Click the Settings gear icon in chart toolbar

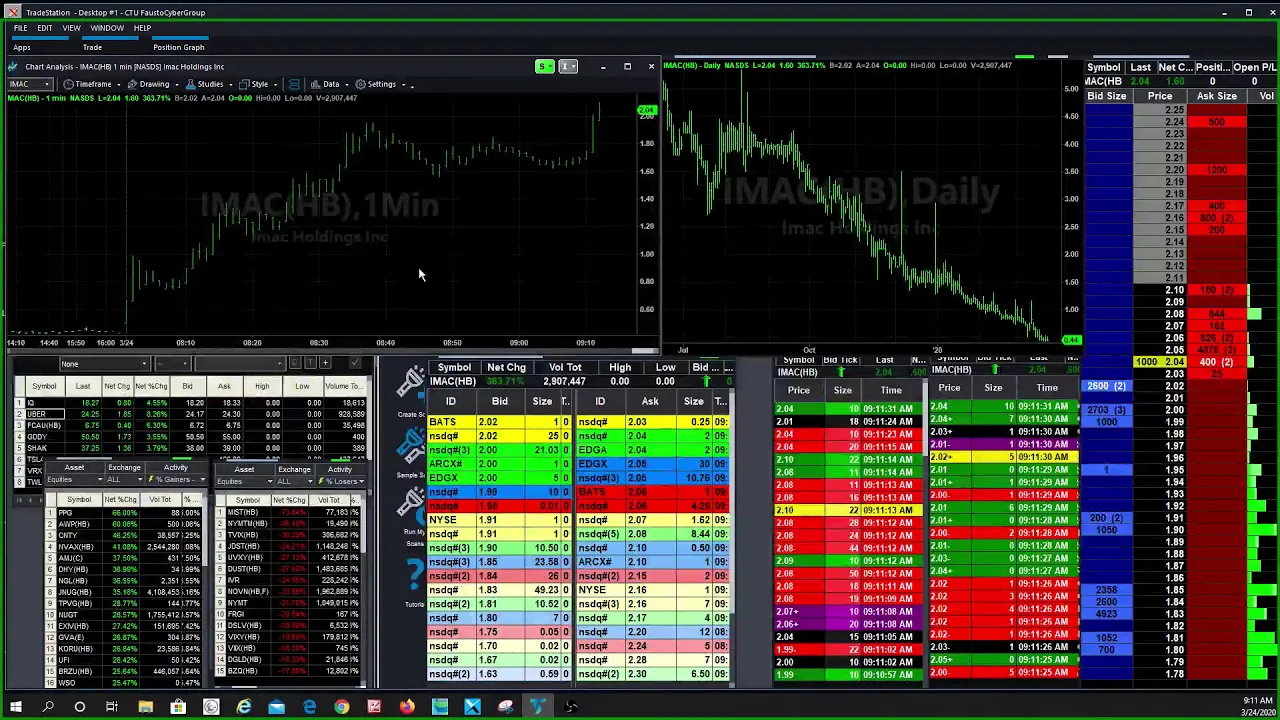click(360, 84)
